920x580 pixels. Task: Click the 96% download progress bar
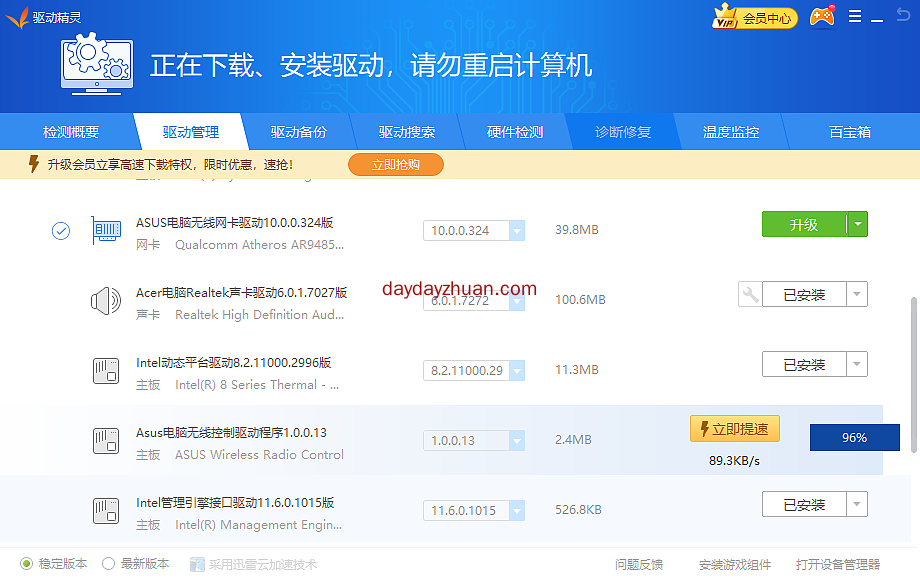[x=854, y=437]
